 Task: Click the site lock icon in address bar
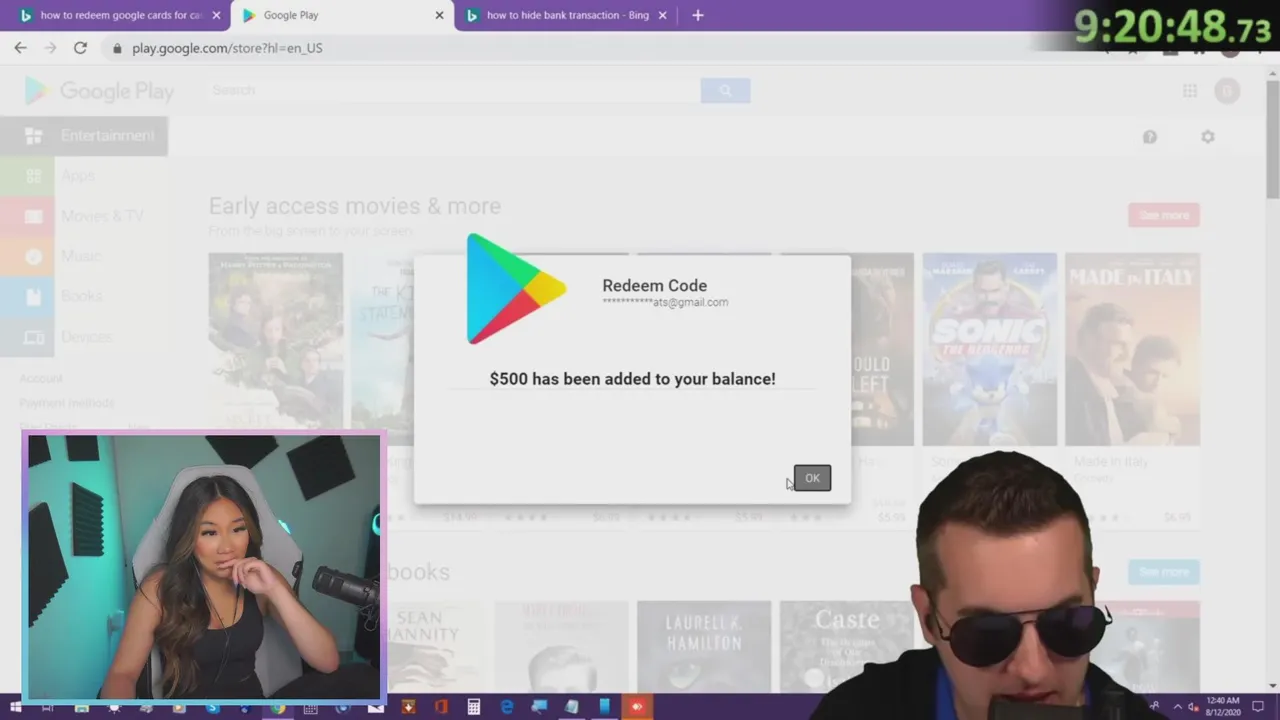(x=117, y=48)
